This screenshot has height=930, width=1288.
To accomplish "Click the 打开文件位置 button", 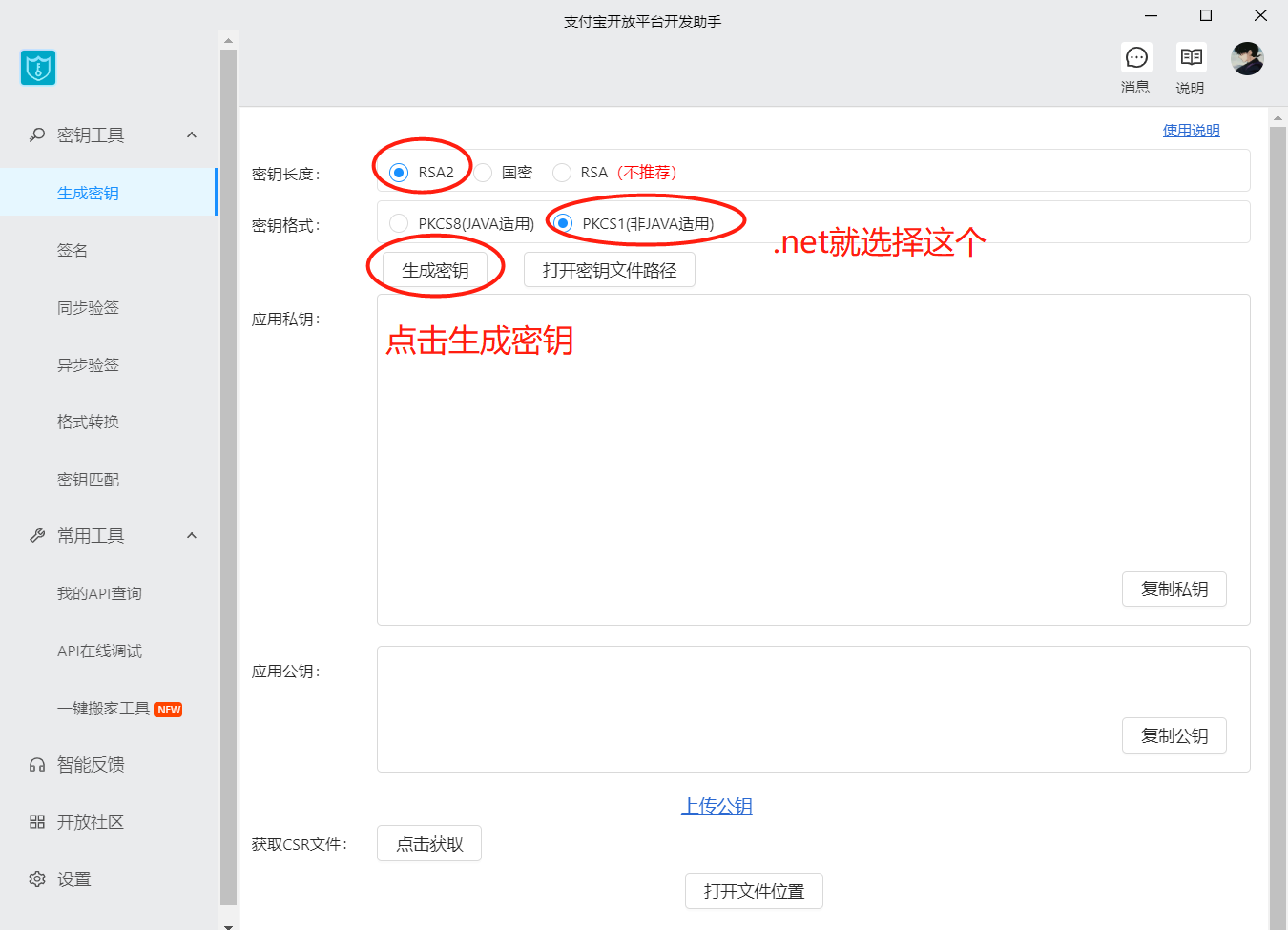I will (x=754, y=891).
